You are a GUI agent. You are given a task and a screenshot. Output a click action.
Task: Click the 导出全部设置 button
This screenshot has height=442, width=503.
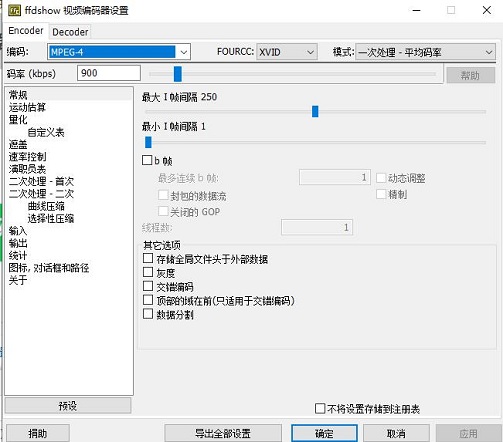pos(223,433)
